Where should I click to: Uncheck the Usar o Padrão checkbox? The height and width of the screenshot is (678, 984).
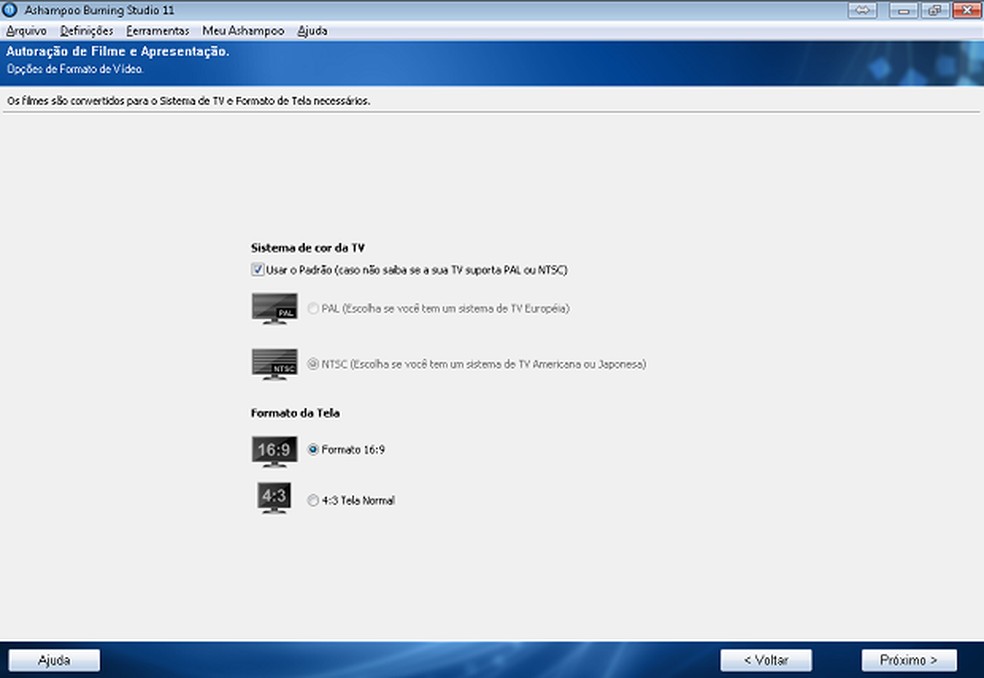coord(257,270)
